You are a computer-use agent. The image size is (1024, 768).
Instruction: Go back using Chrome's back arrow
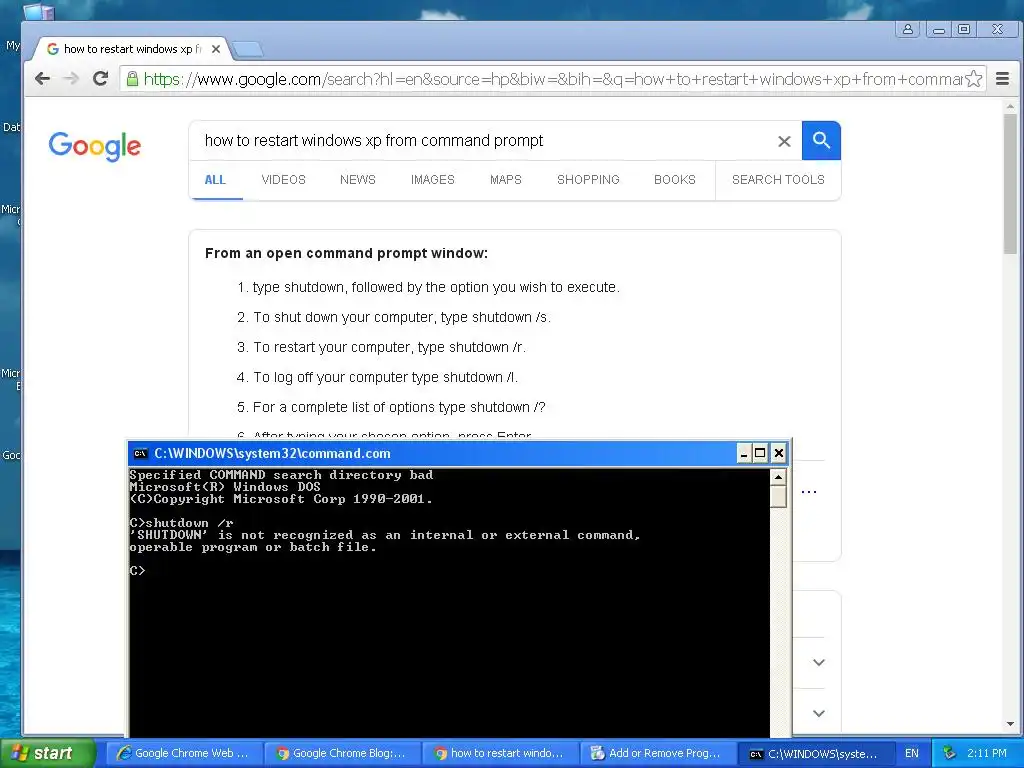point(42,79)
